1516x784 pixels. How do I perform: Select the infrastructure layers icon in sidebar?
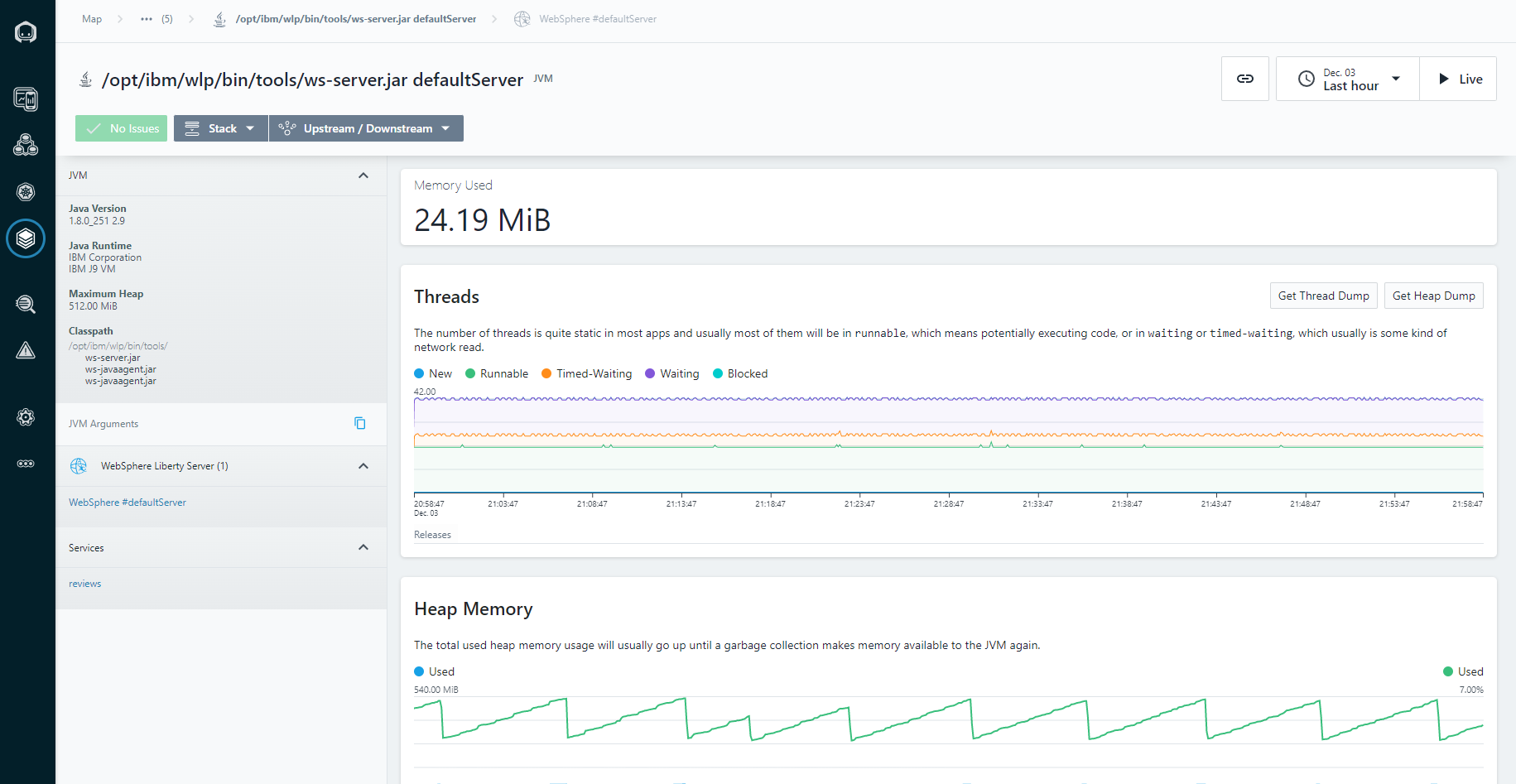pos(26,238)
